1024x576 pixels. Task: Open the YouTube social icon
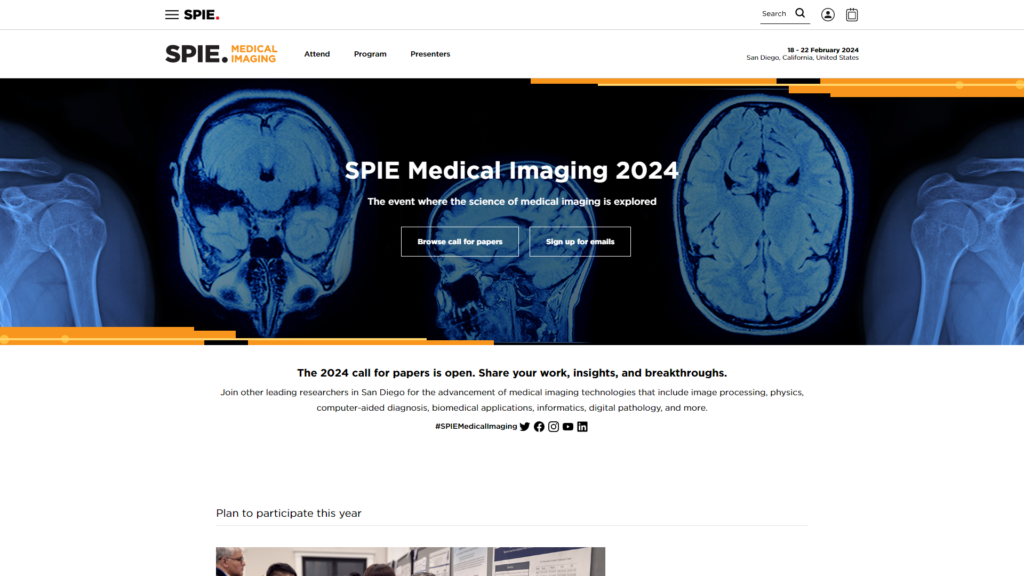pyautogui.click(x=568, y=426)
